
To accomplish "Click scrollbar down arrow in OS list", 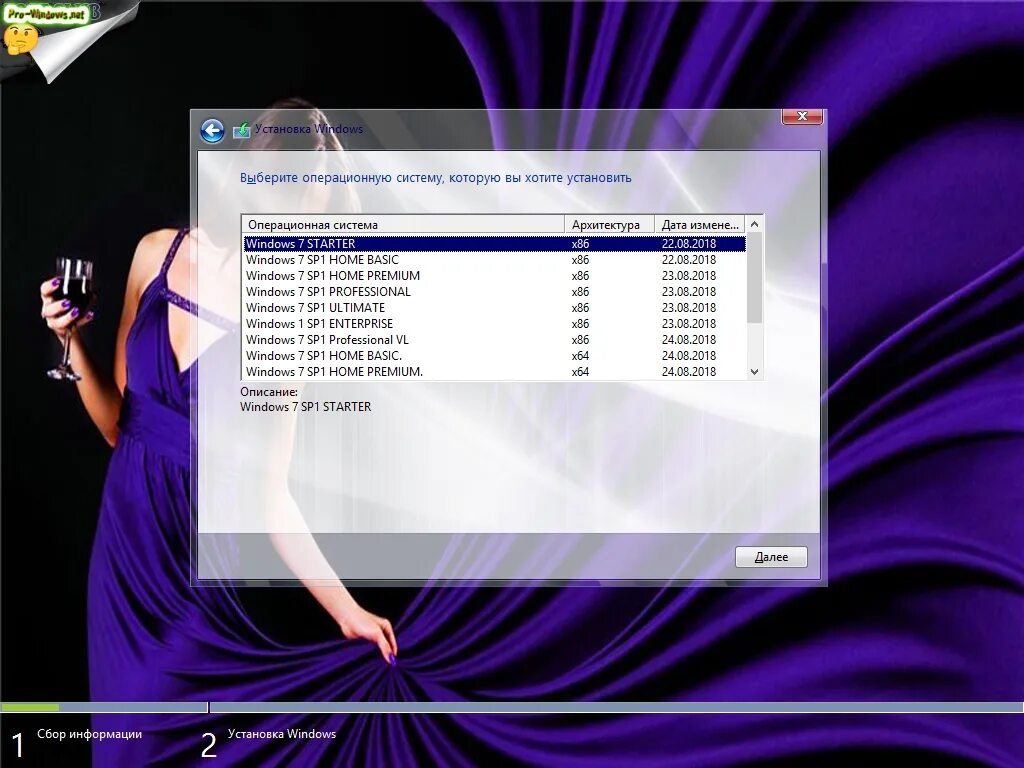I will [x=754, y=372].
